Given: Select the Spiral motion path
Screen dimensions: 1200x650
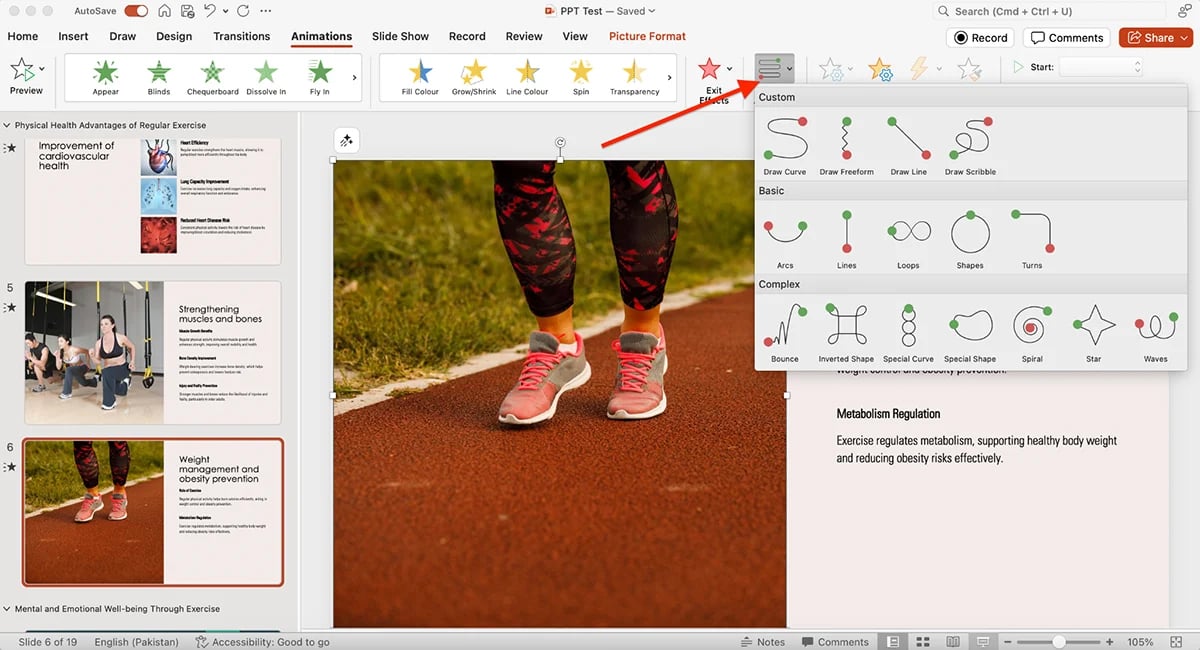Looking at the screenshot, I should pyautogui.click(x=1032, y=328).
